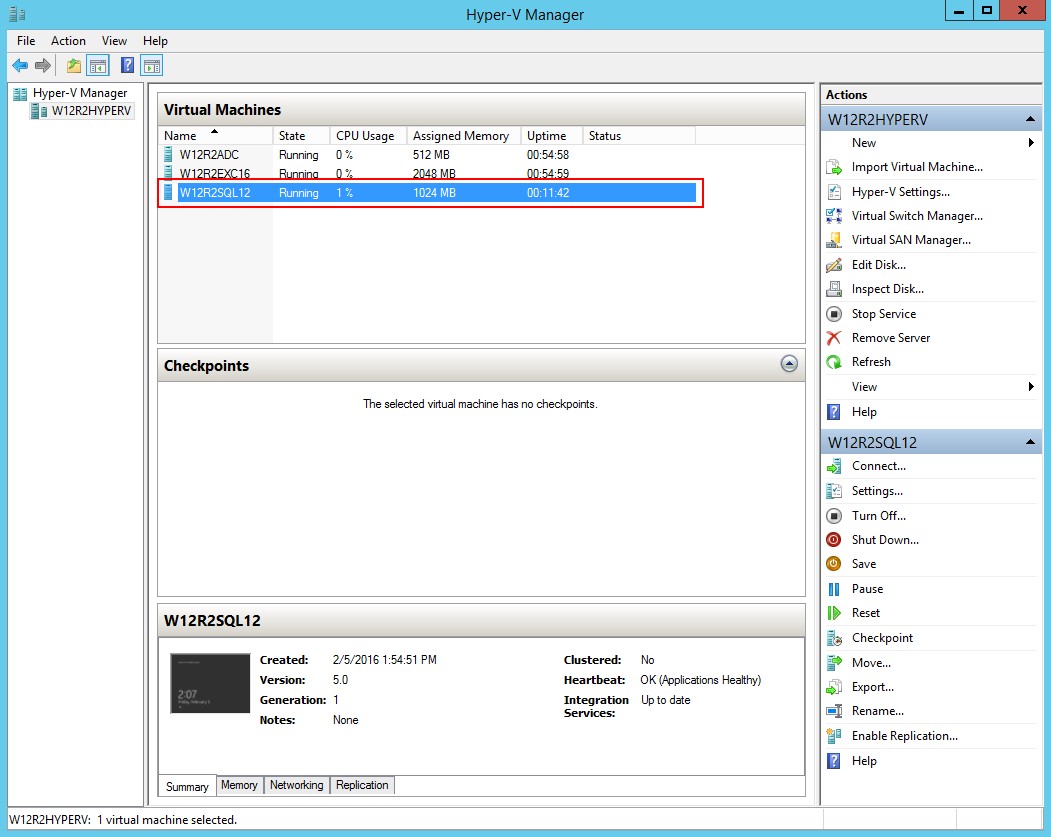Open the Action menu

pyautogui.click(x=68, y=41)
